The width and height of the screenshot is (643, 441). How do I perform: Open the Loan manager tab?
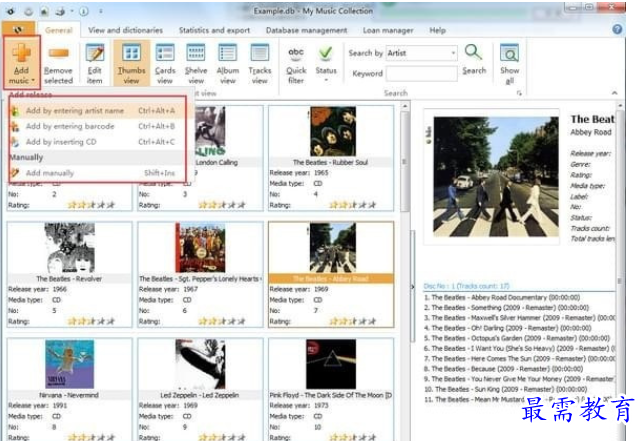tap(388, 30)
